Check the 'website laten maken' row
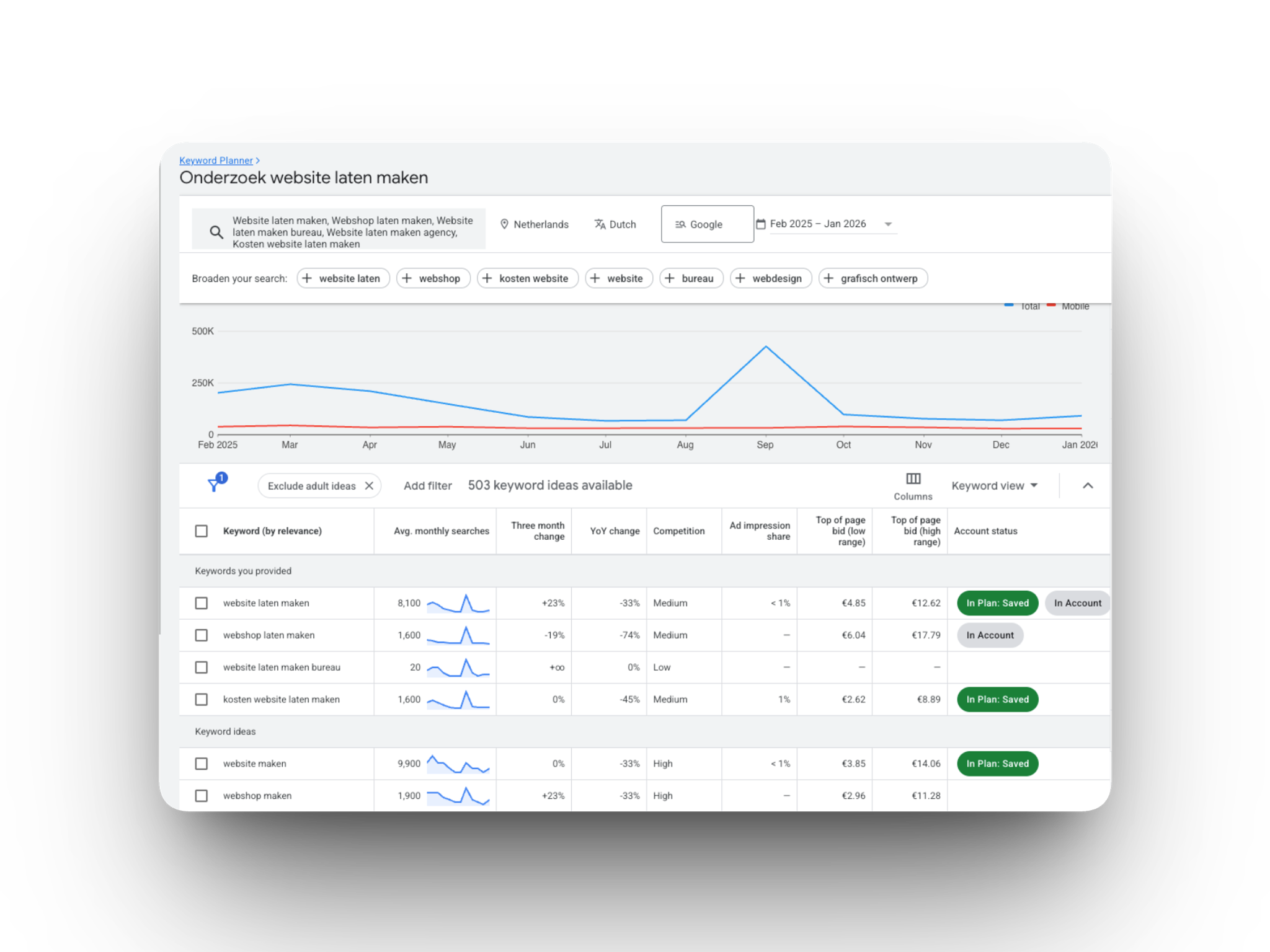1270x952 pixels. coord(201,603)
